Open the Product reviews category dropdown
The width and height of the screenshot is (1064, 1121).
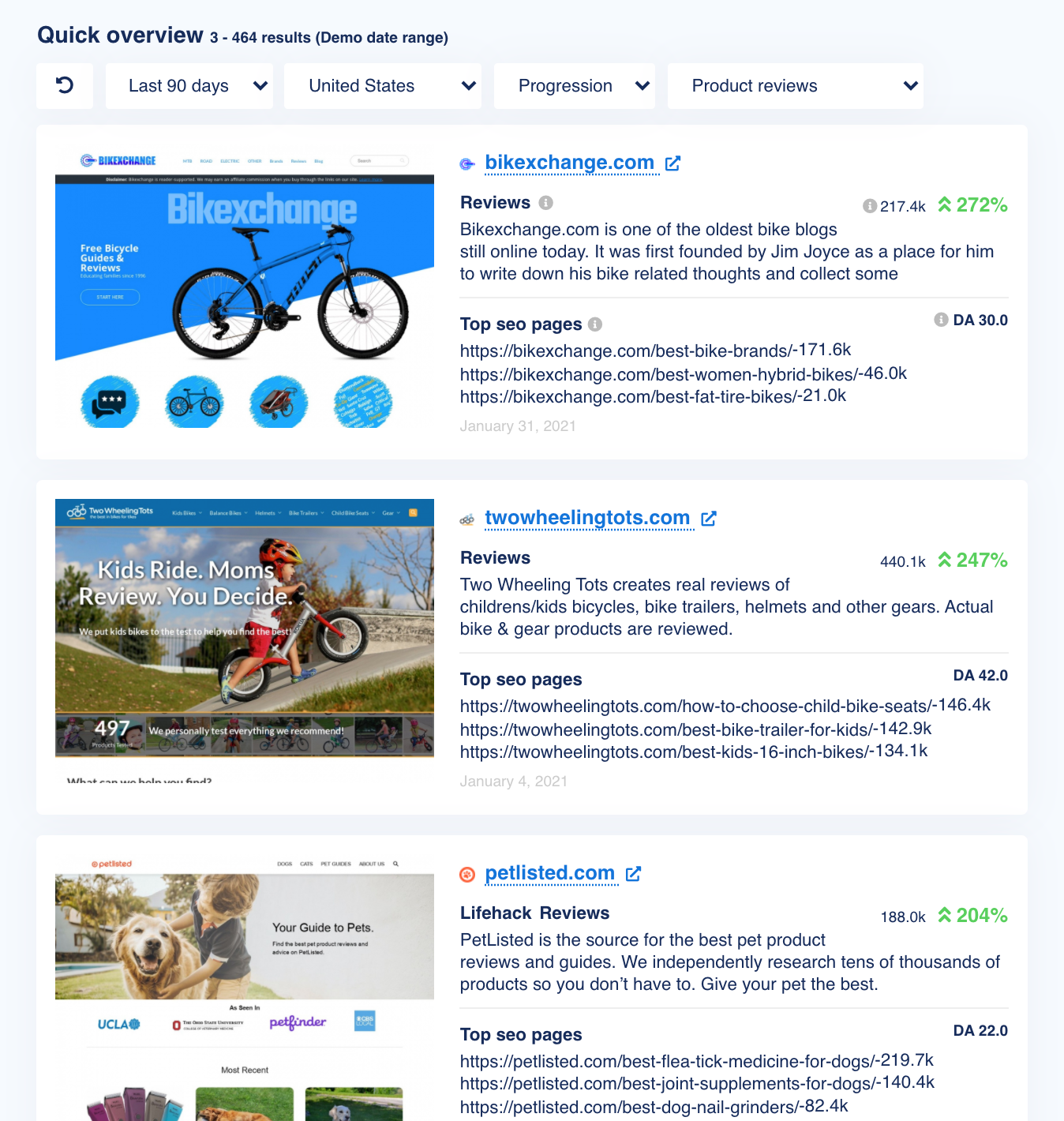796,86
